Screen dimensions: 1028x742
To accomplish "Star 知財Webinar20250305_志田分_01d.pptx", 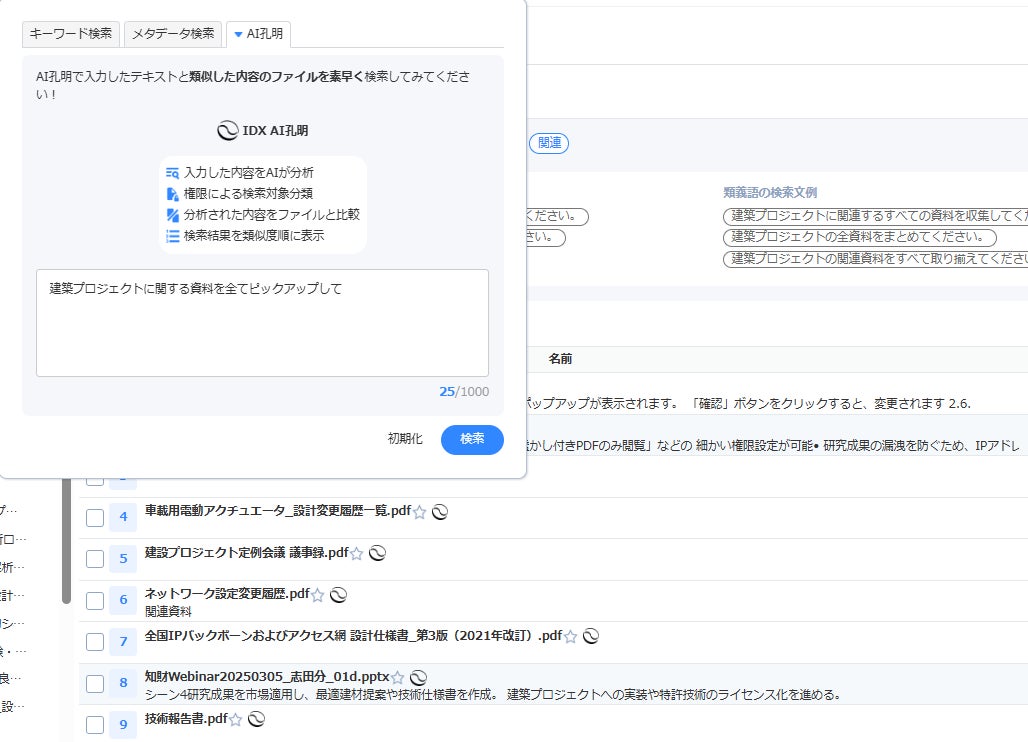I will pos(397,678).
